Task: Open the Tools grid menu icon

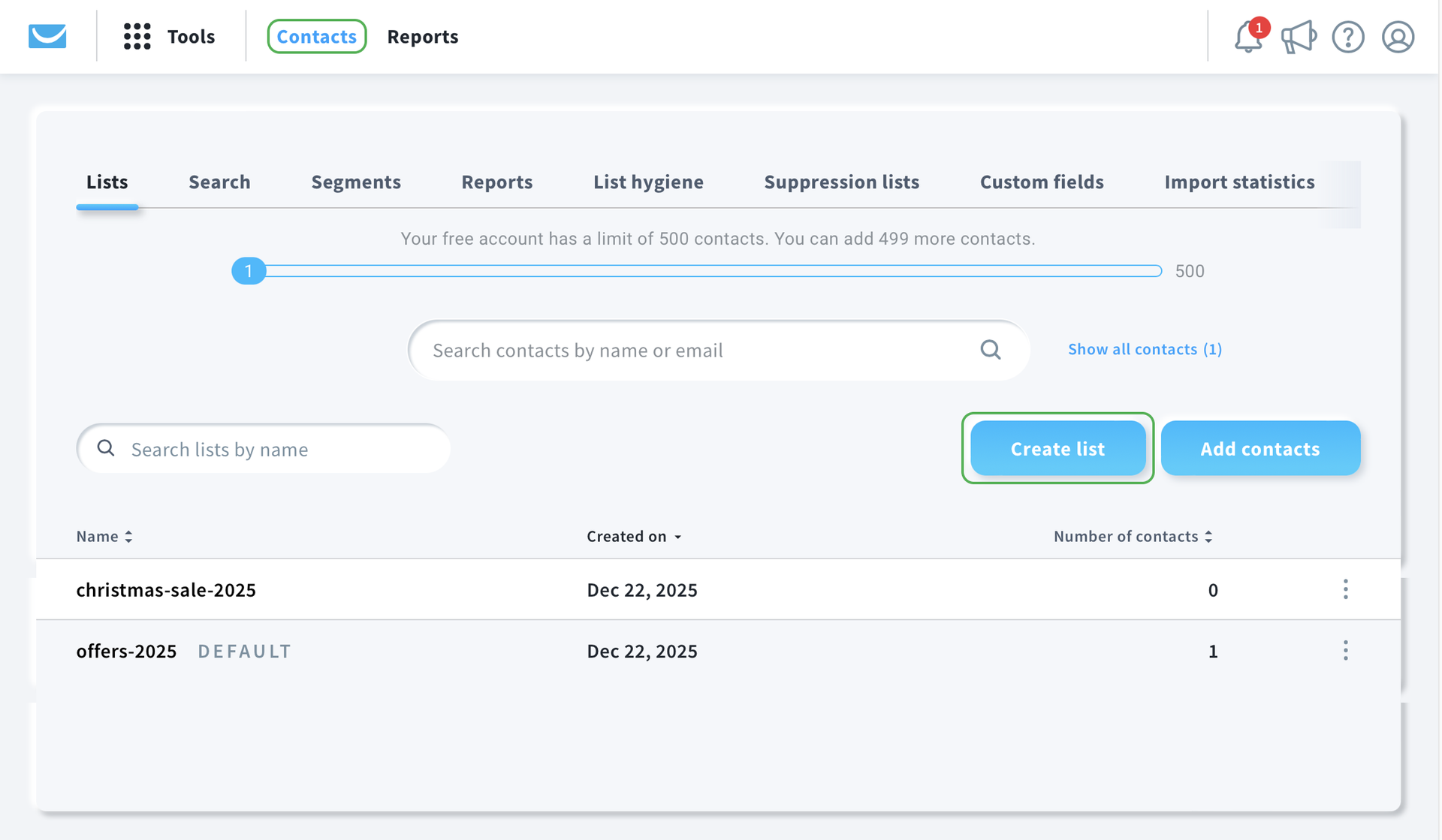Action: (137, 36)
